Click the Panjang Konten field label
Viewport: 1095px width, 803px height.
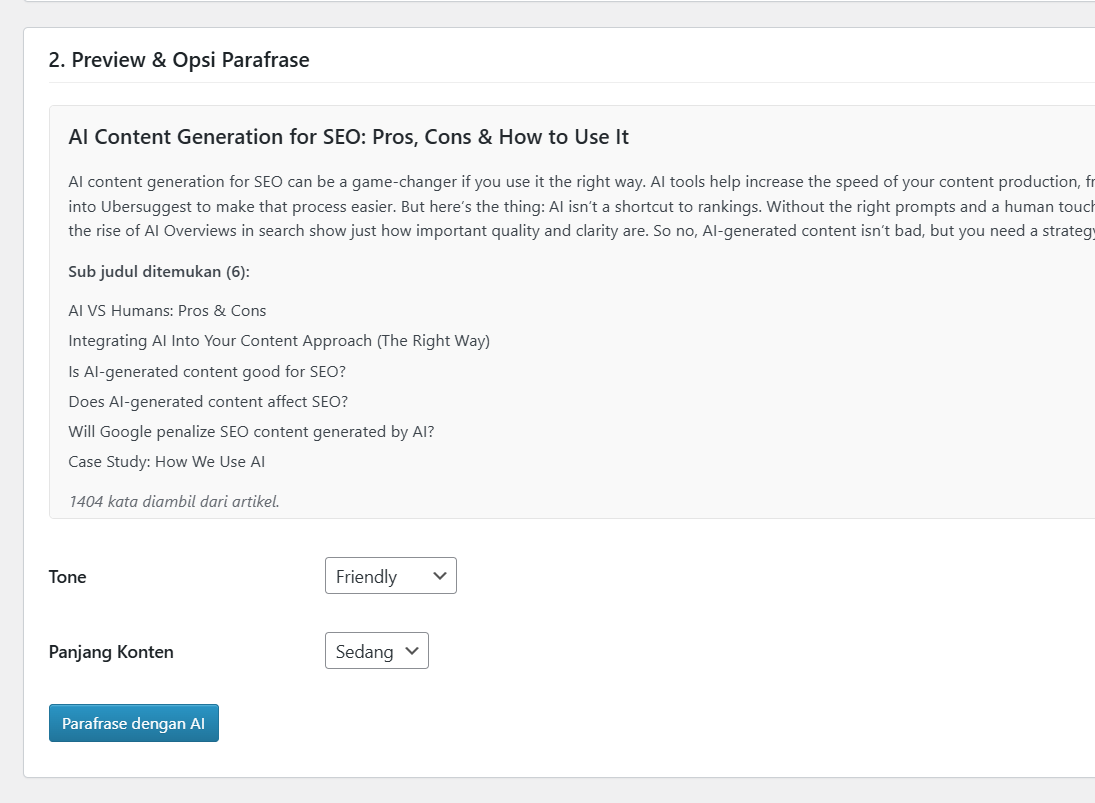[111, 652]
